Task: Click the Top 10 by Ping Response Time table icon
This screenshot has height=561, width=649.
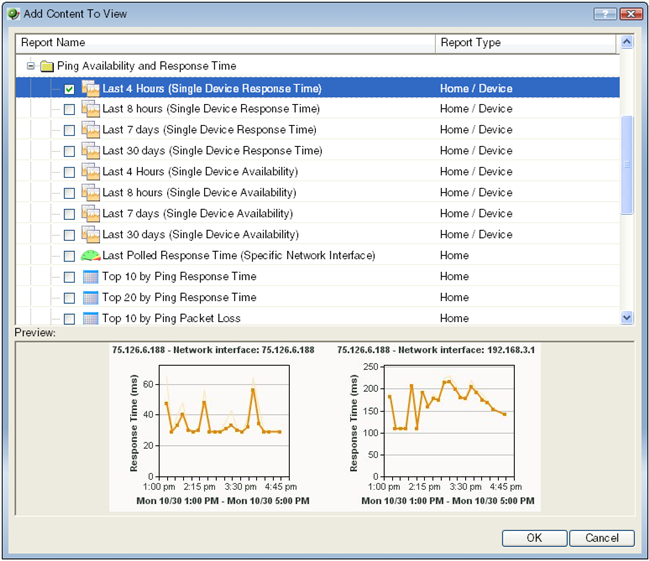Action: coord(90,277)
